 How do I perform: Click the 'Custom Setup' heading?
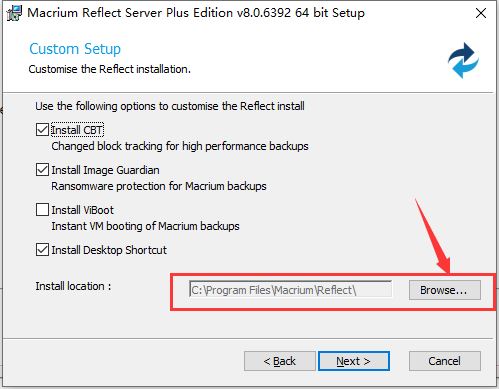click(x=75, y=49)
